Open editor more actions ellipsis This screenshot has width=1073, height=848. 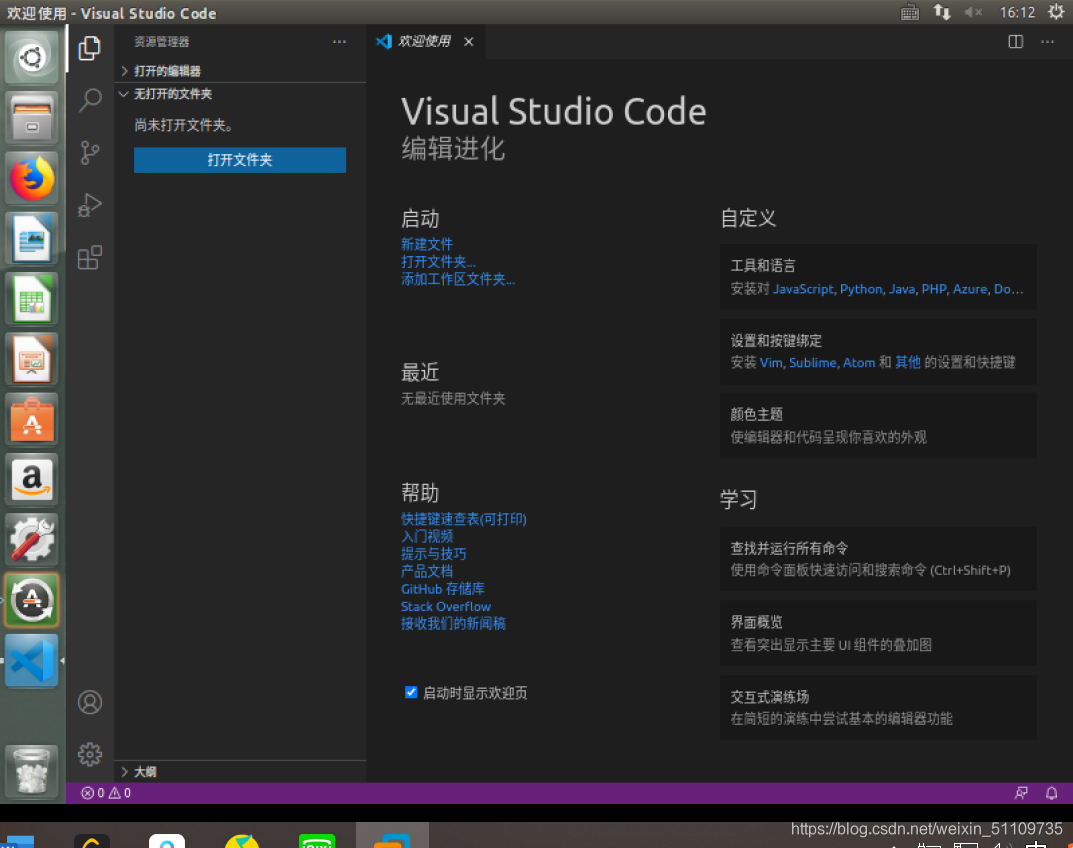(1047, 42)
